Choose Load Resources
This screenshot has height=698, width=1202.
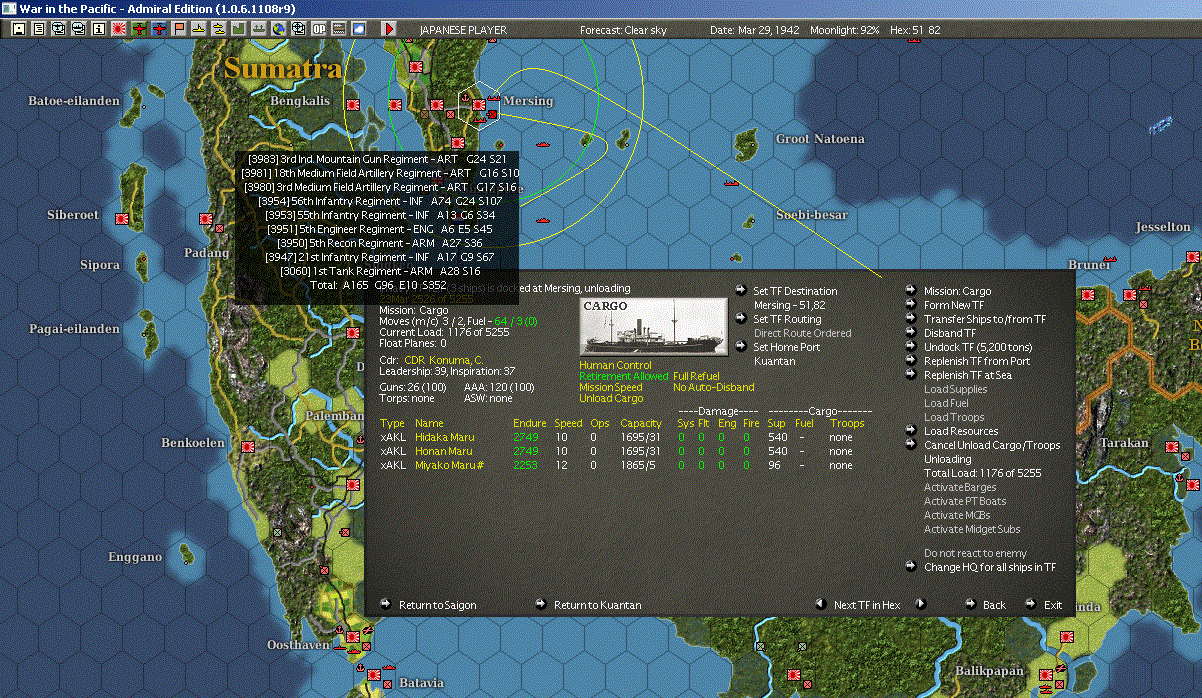[x=961, y=431]
